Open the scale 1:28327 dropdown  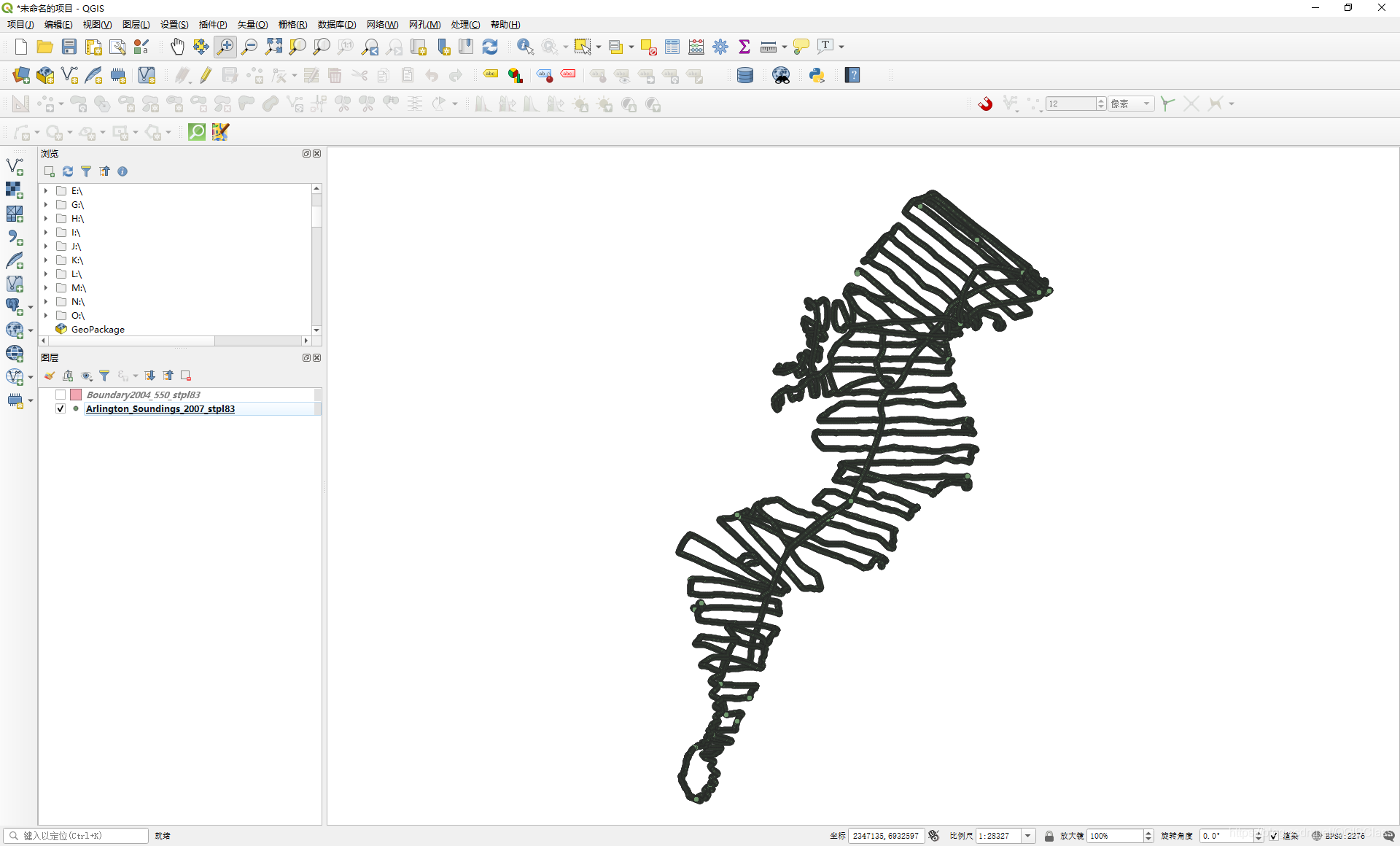(x=1028, y=836)
